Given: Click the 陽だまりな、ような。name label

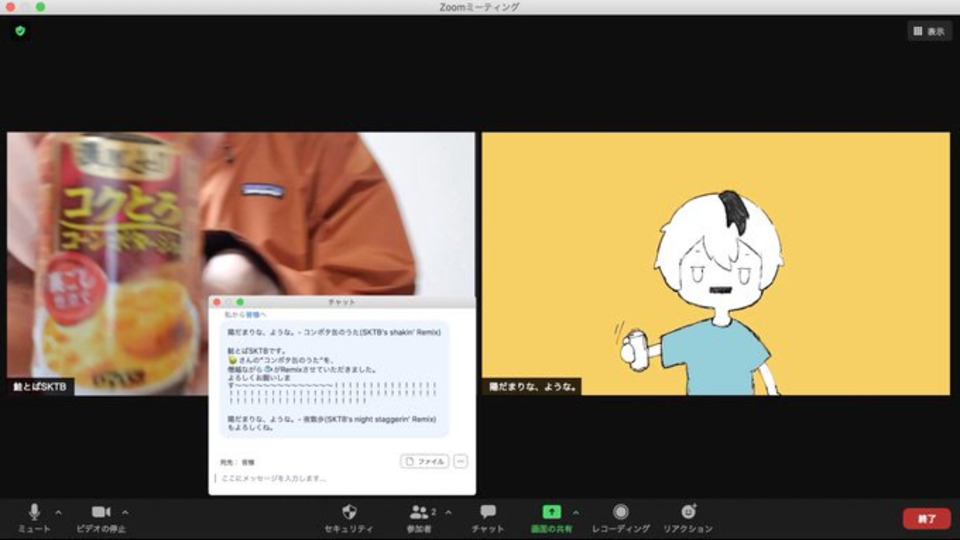Looking at the screenshot, I should pos(532,386).
